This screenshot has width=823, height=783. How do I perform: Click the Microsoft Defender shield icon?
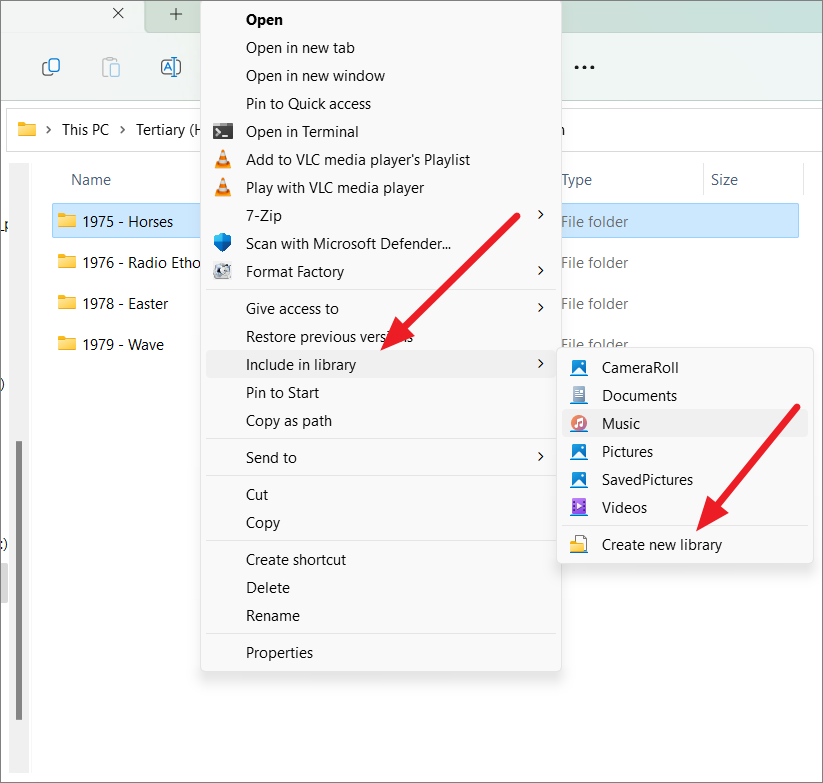223,242
